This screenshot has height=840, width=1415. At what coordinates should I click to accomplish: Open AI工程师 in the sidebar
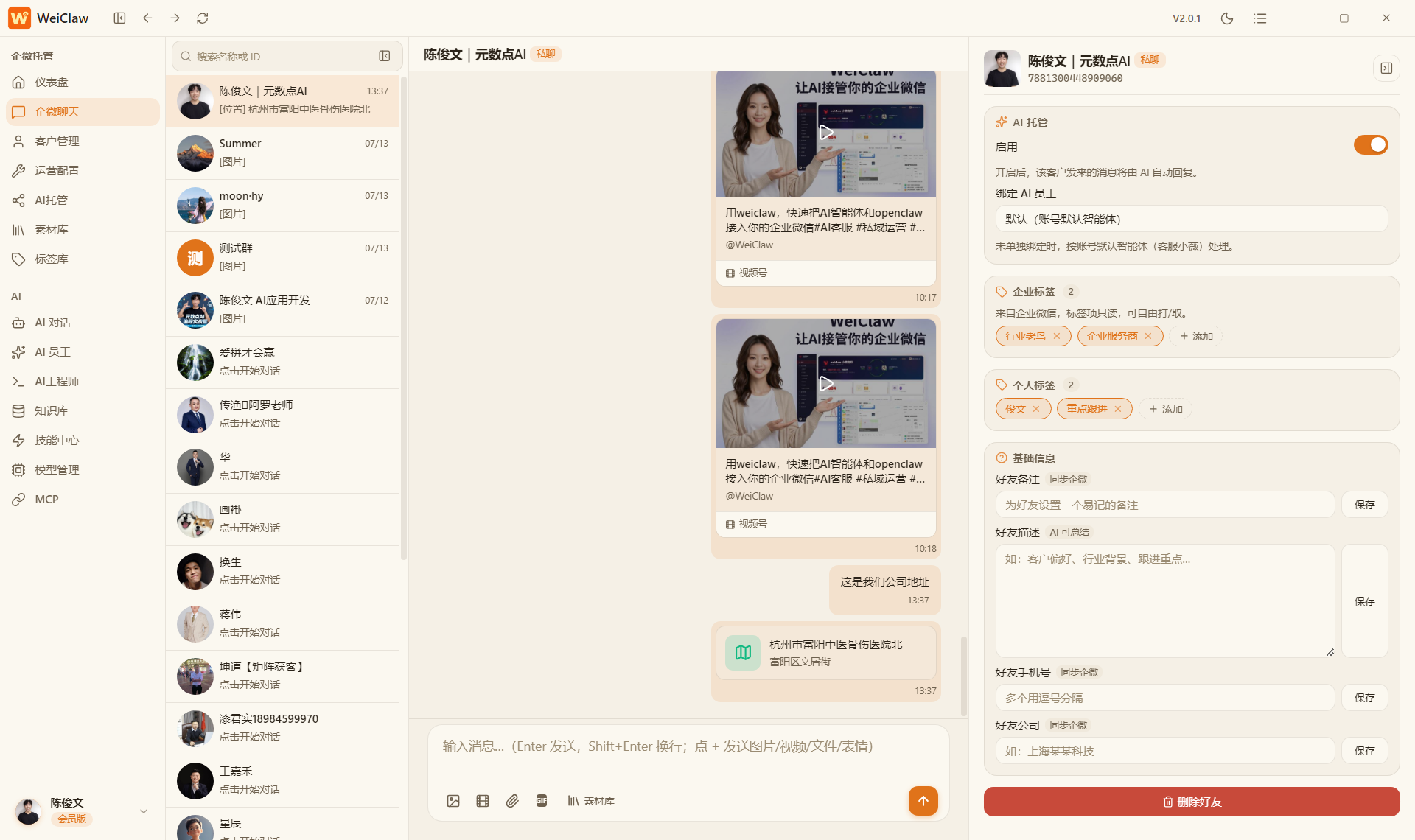(x=83, y=382)
